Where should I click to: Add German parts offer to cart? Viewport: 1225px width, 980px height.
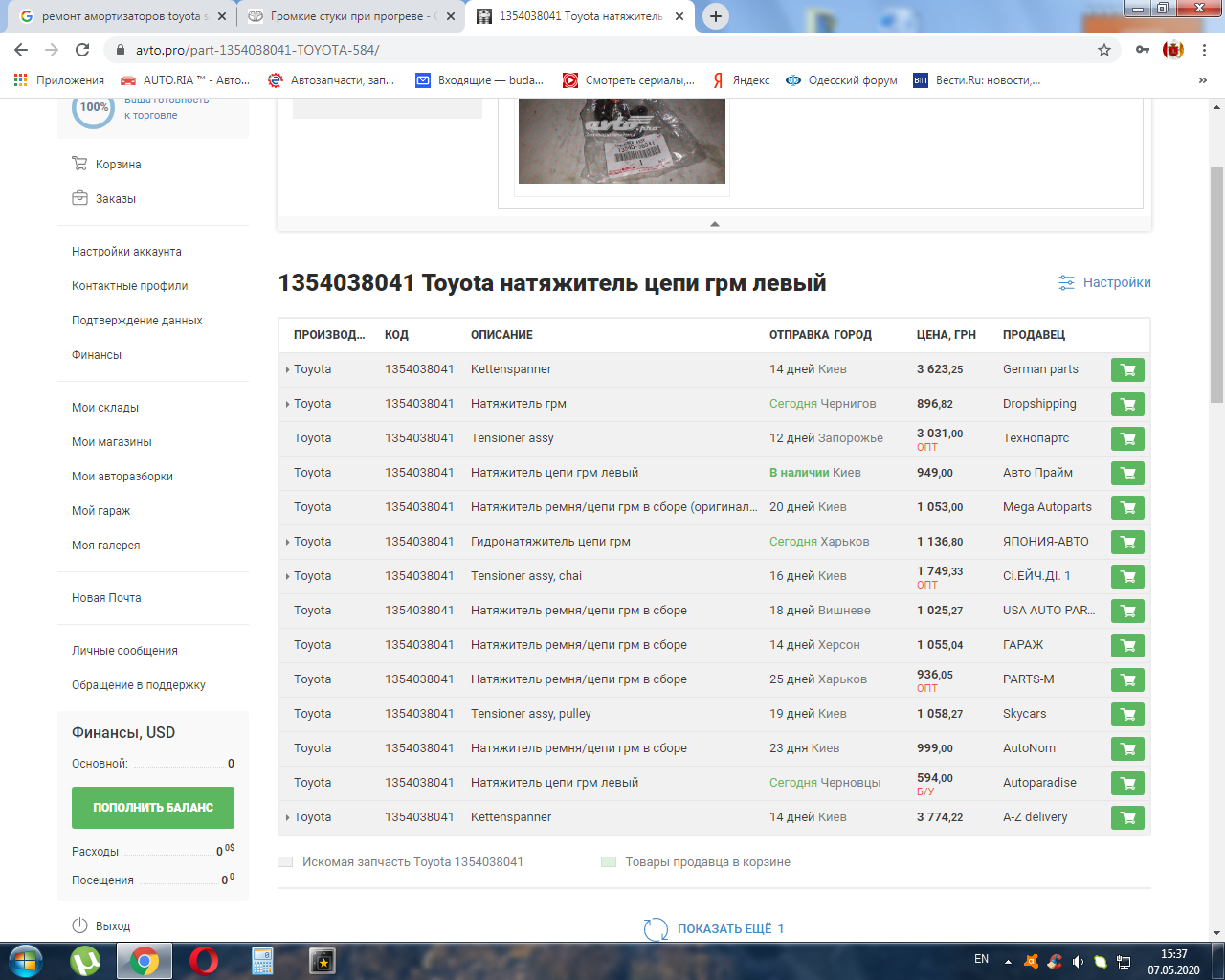pos(1127,370)
